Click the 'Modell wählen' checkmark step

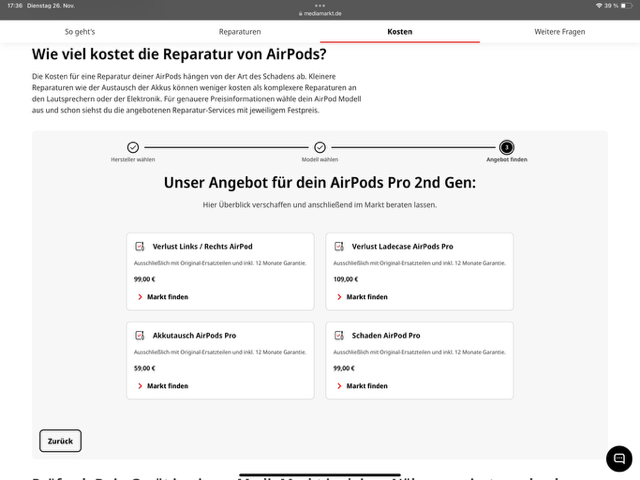pyautogui.click(x=320, y=147)
